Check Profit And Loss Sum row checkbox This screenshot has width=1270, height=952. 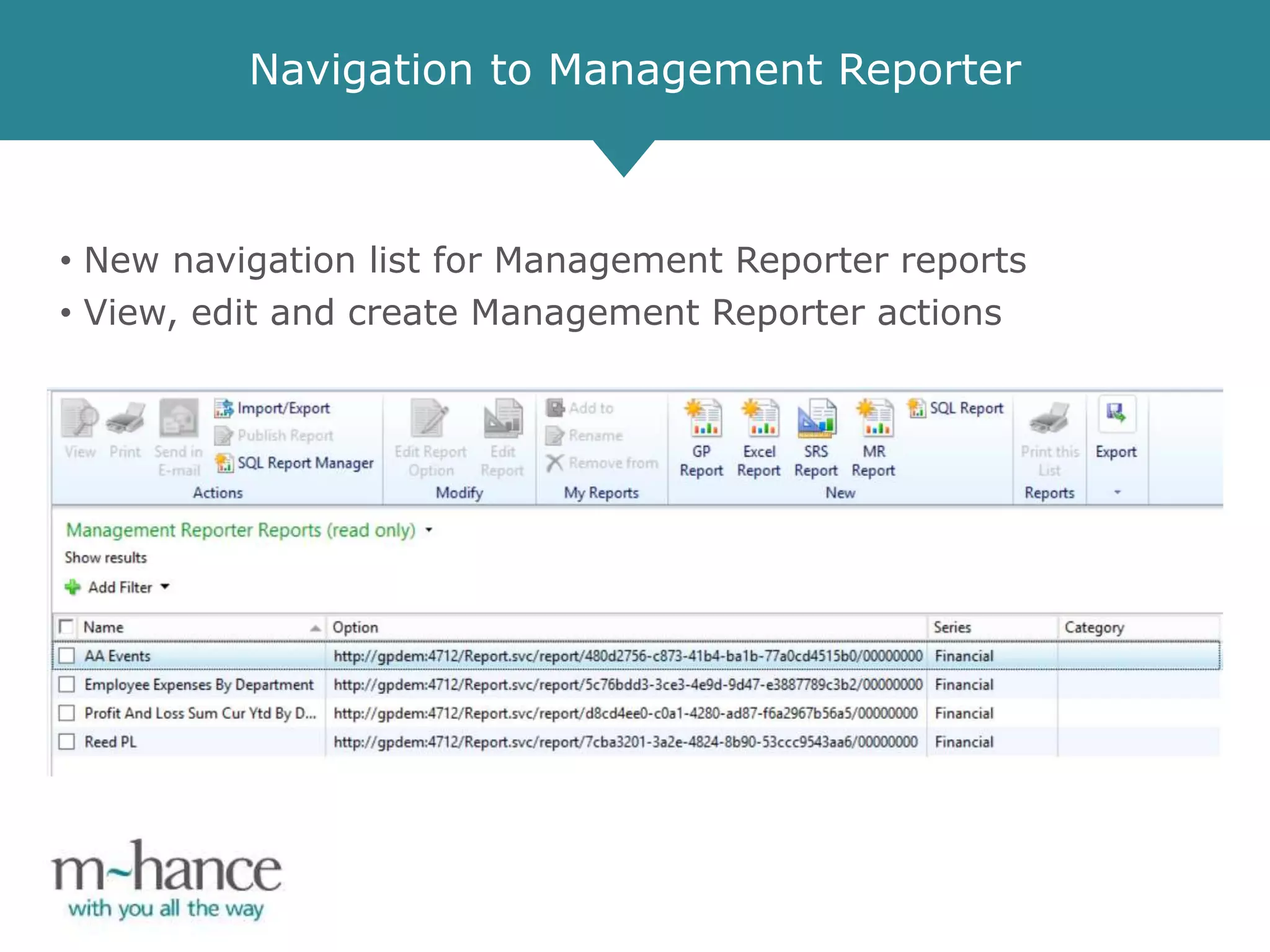coord(66,713)
